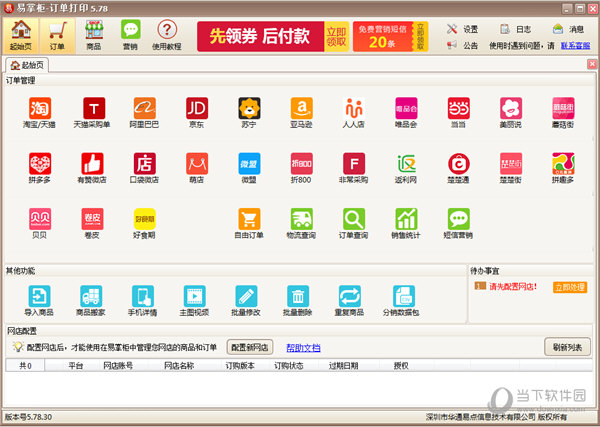Open 自由订单 cart icon
This screenshot has width=600, height=427.
(x=249, y=219)
